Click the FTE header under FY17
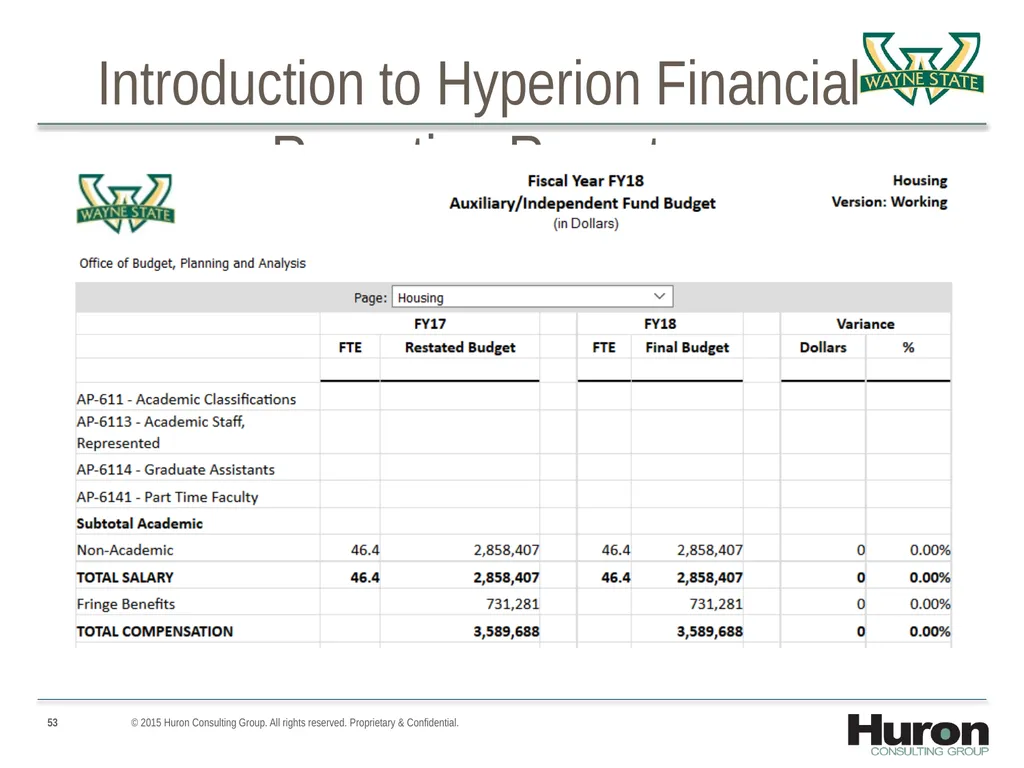Screen dimensions: 1024x768 click(x=350, y=347)
